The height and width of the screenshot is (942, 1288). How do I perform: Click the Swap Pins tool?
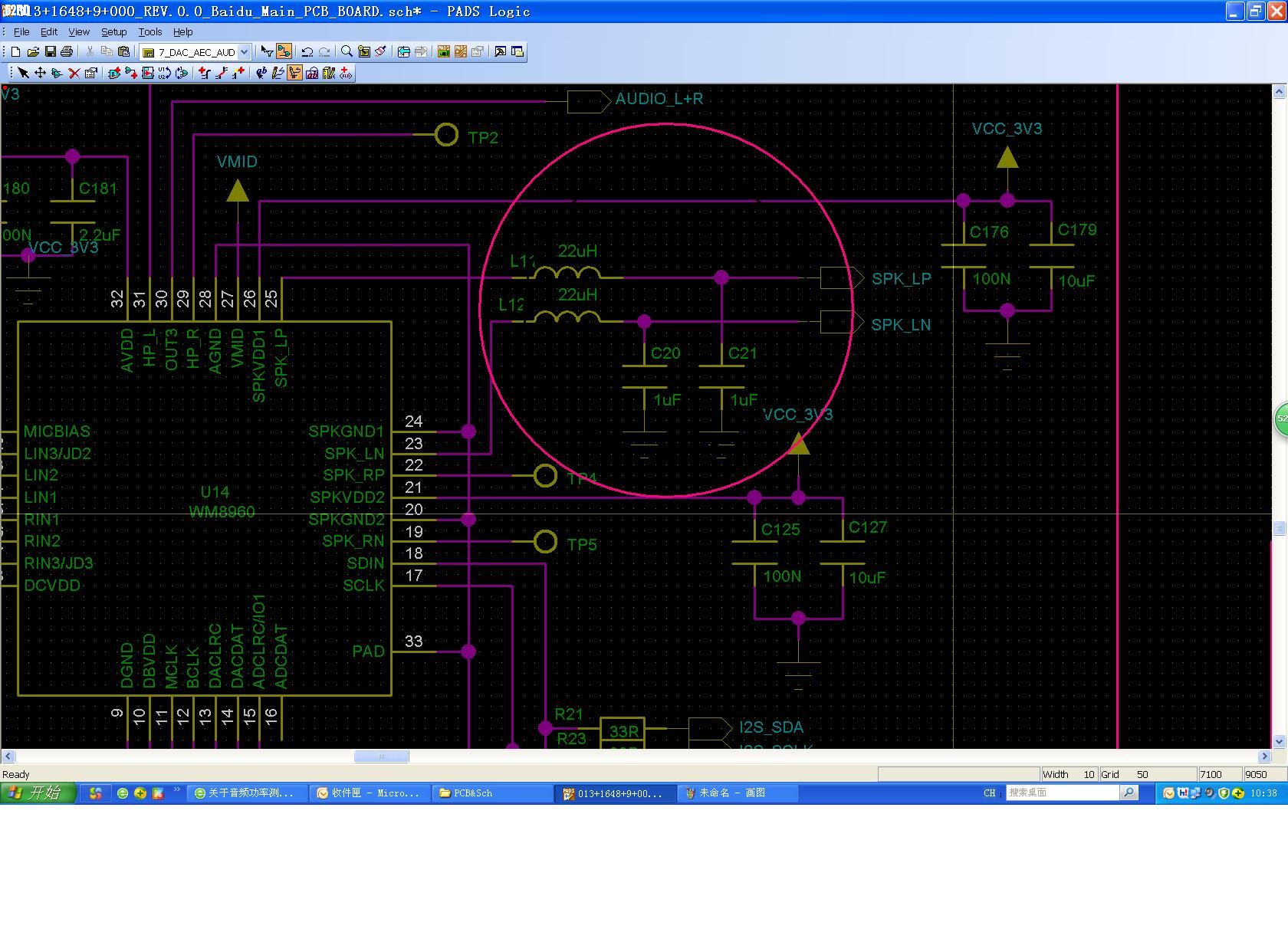pyautogui.click(x=182, y=73)
